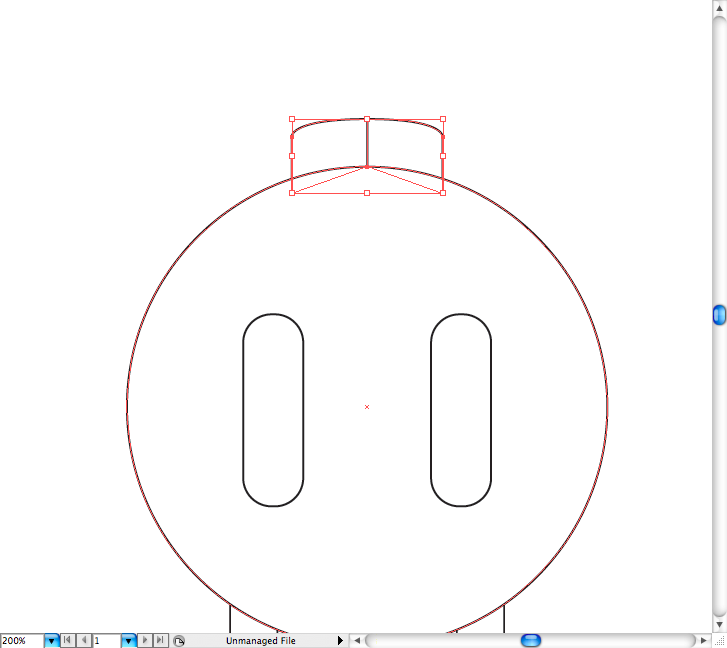Click the vertical scrollbar blue thumb
Screen dimensions: 727x648
point(719,315)
